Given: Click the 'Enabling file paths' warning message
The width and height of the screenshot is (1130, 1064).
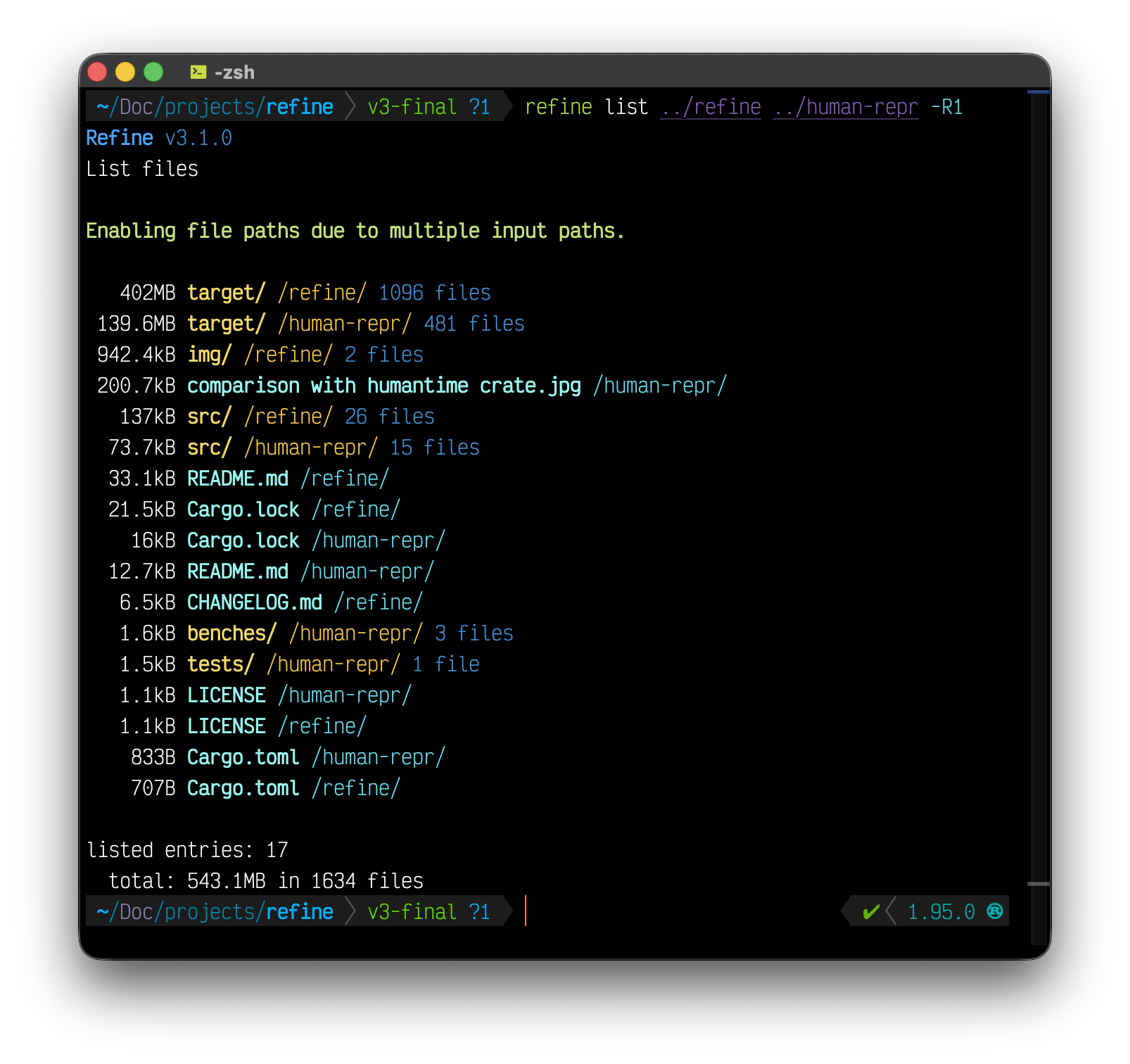Looking at the screenshot, I should [355, 231].
